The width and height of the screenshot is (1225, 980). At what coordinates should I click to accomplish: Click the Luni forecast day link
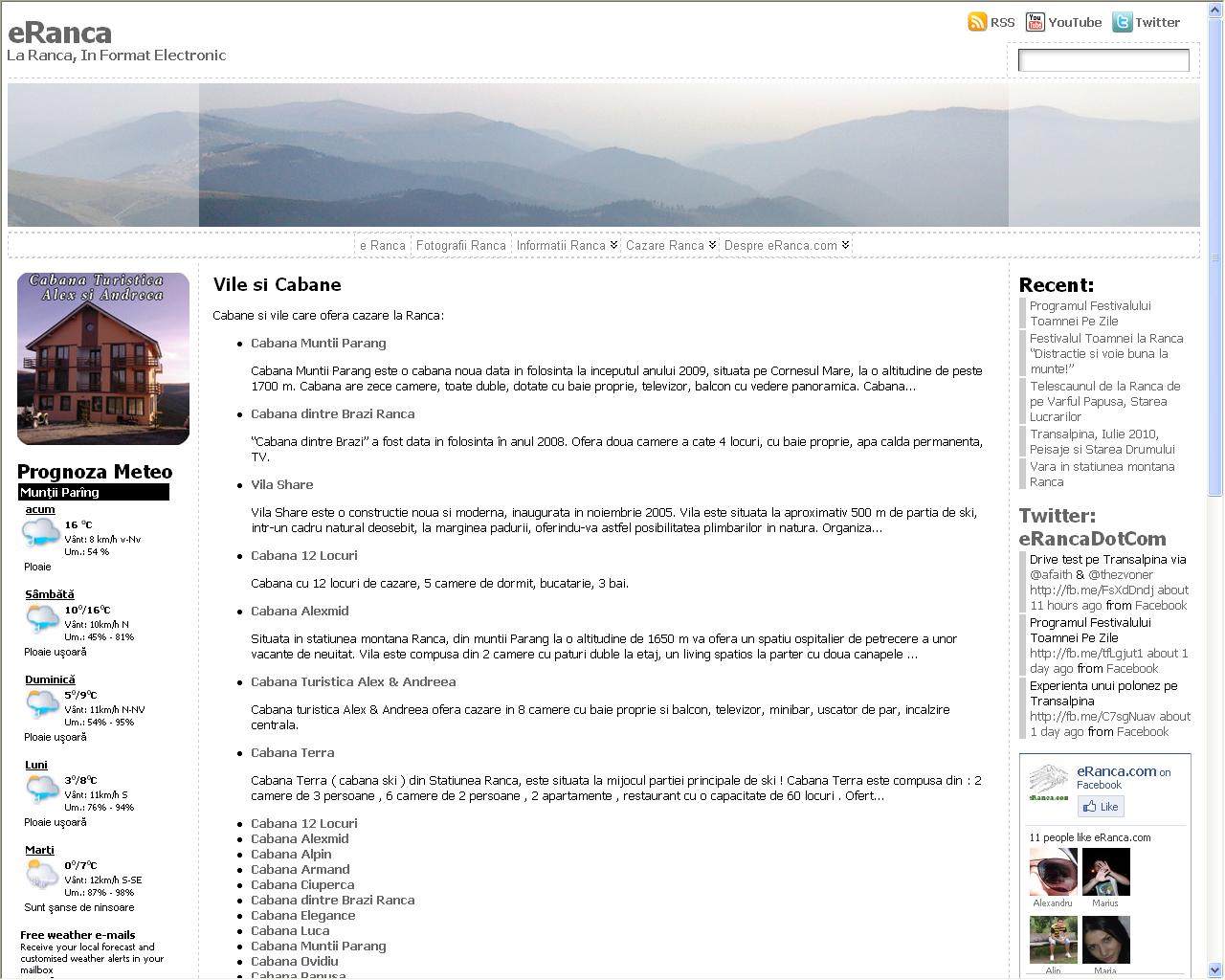pos(36,765)
